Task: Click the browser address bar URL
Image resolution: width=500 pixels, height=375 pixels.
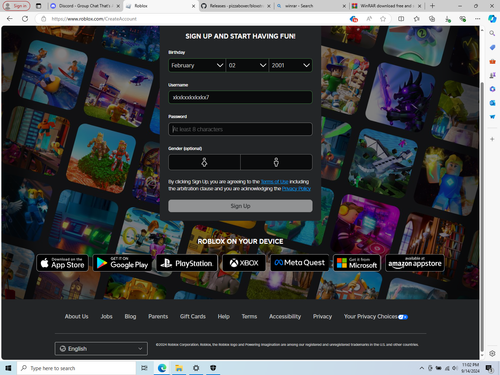Action: [x=94, y=19]
